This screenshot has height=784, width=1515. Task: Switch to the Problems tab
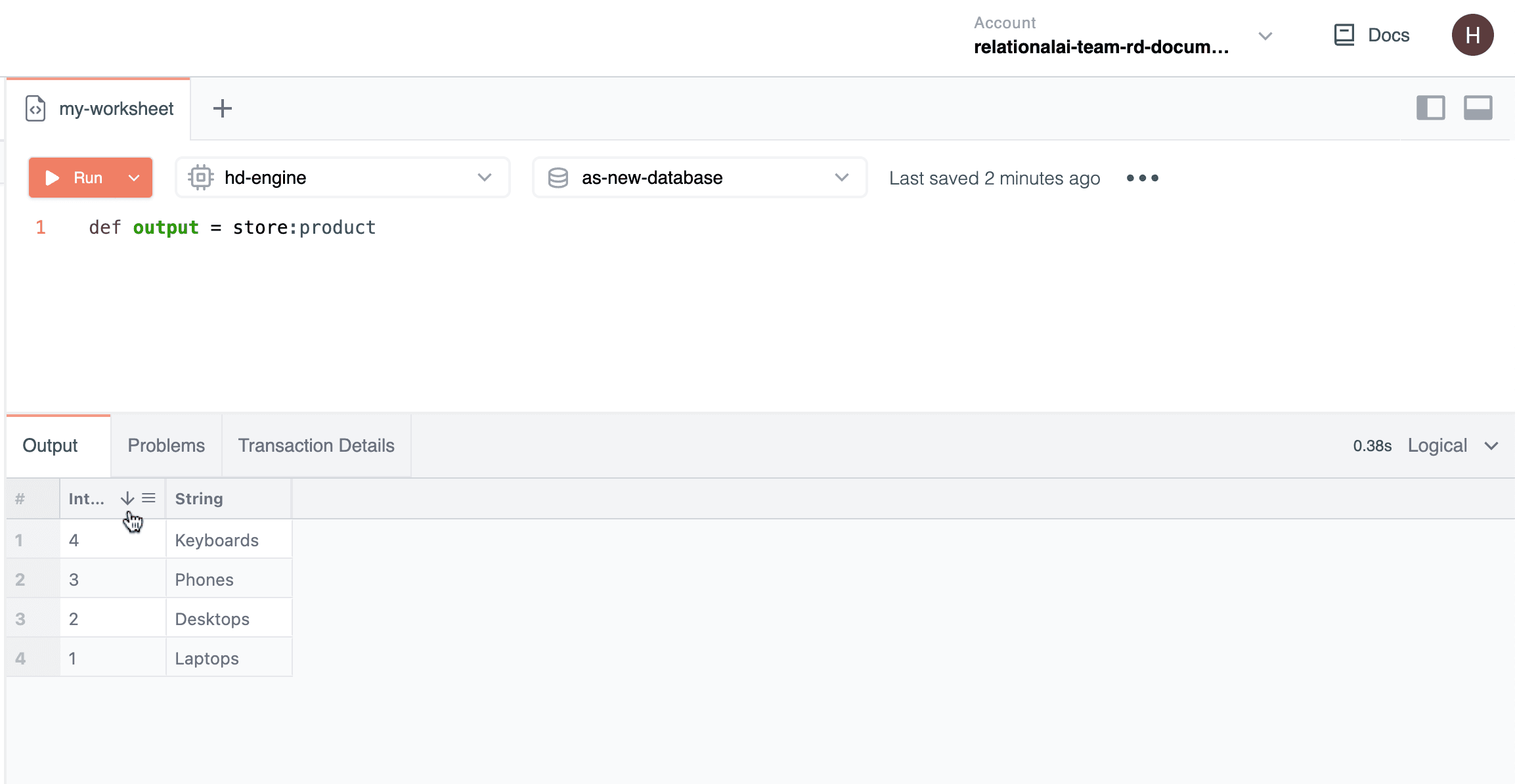click(x=166, y=445)
